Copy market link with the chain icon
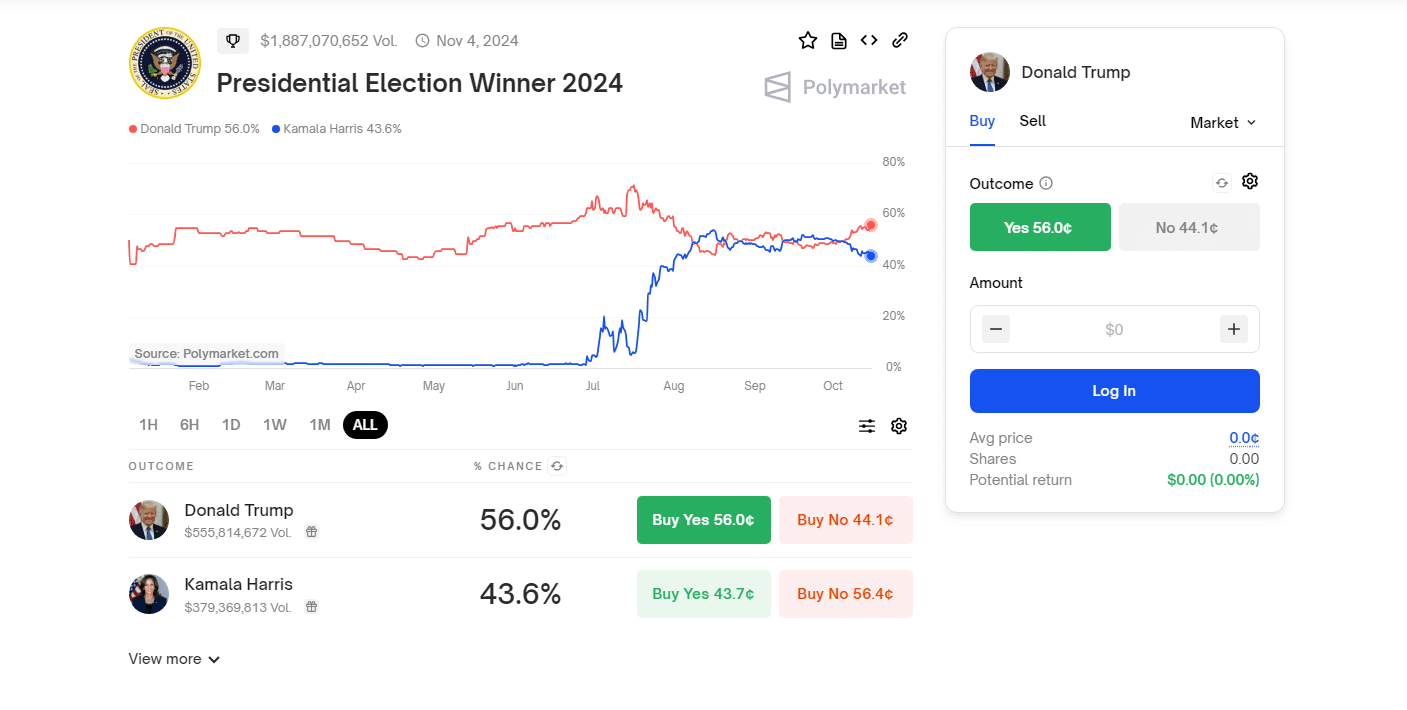This screenshot has width=1407, height=710. (x=900, y=40)
